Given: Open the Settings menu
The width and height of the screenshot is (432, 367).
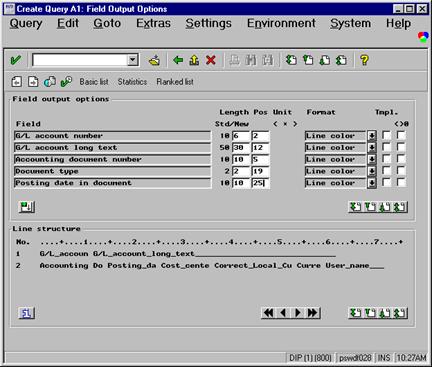Looking at the screenshot, I should [209, 23].
